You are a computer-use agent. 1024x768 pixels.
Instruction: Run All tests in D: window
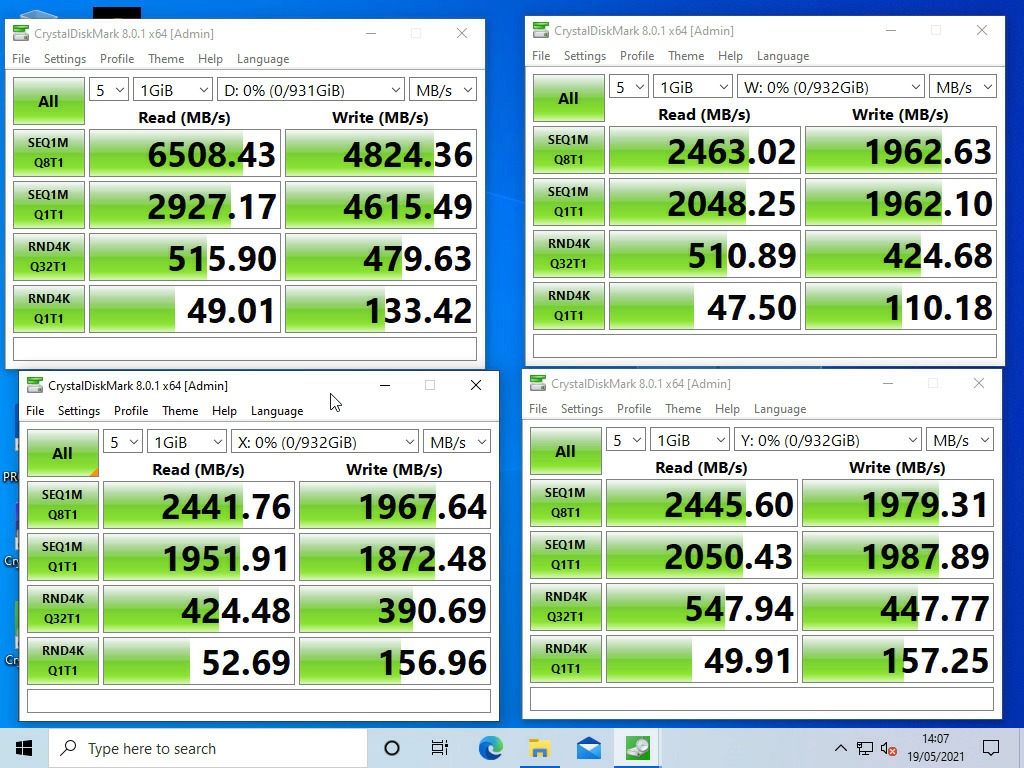(48, 101)
